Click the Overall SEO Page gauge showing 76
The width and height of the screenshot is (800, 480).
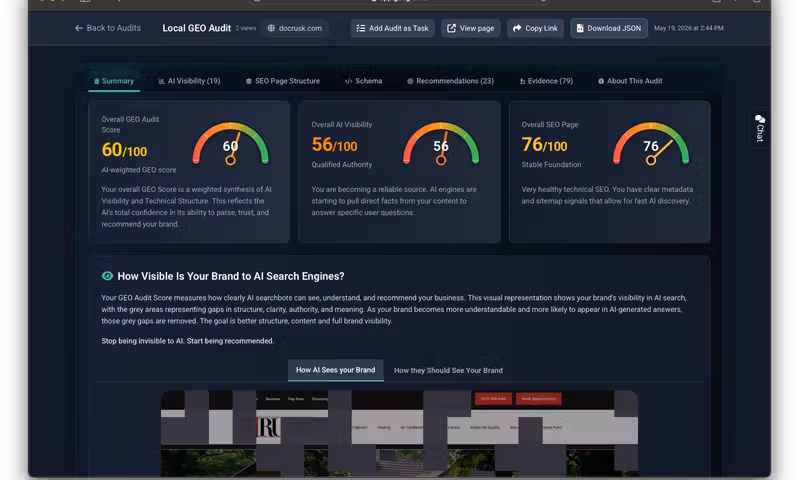tap(651, 143)
